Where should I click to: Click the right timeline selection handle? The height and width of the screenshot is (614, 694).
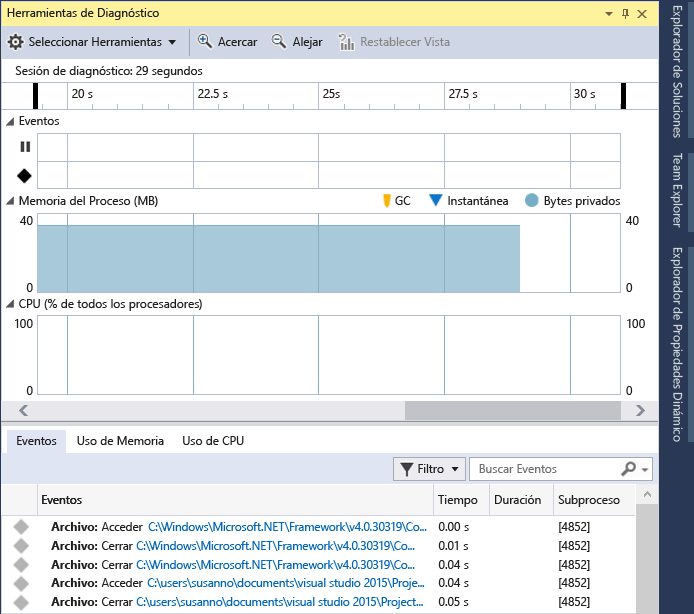[623, 96]
